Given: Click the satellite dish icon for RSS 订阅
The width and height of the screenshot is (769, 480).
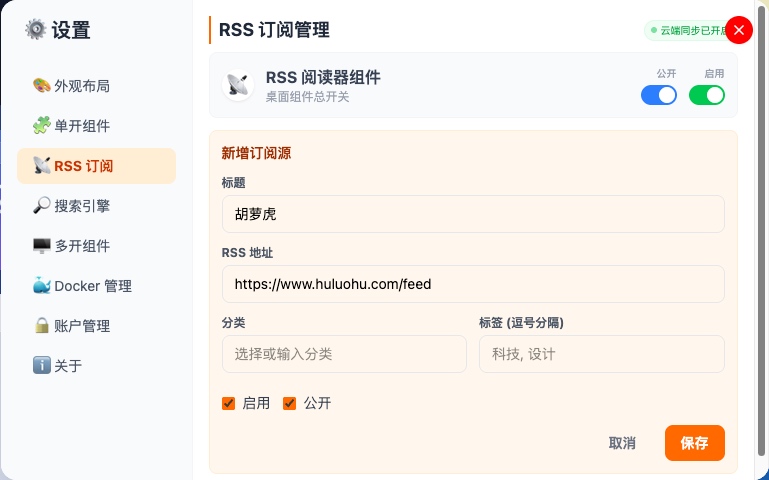Looking at the screenshot, I should click(42, 166).
